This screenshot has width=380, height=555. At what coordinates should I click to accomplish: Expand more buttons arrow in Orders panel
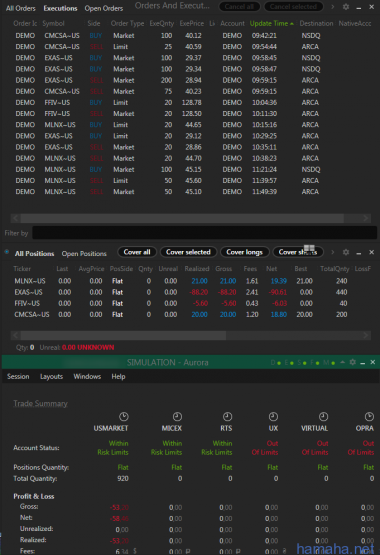pyautogui.click(x=333, y=7)
